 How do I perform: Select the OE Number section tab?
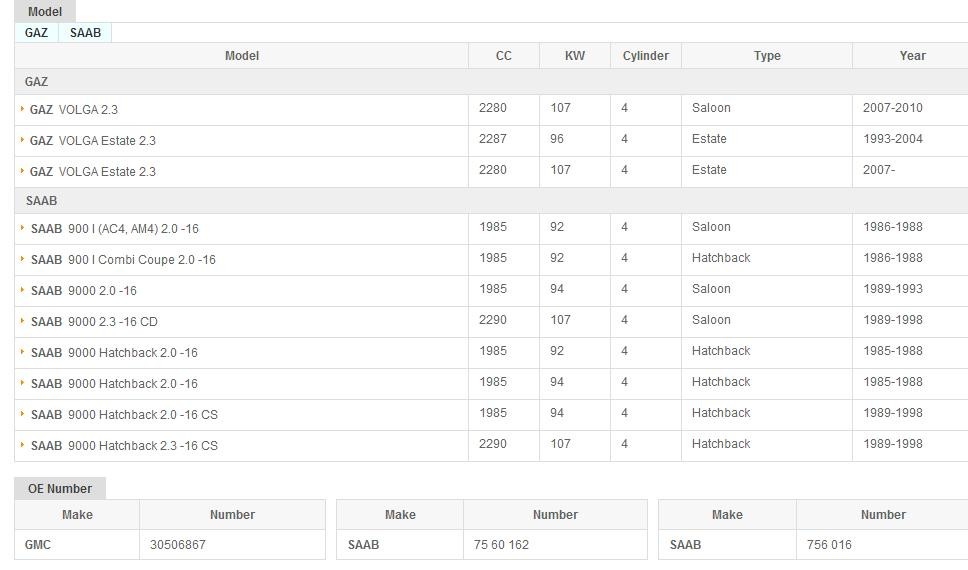59,489
